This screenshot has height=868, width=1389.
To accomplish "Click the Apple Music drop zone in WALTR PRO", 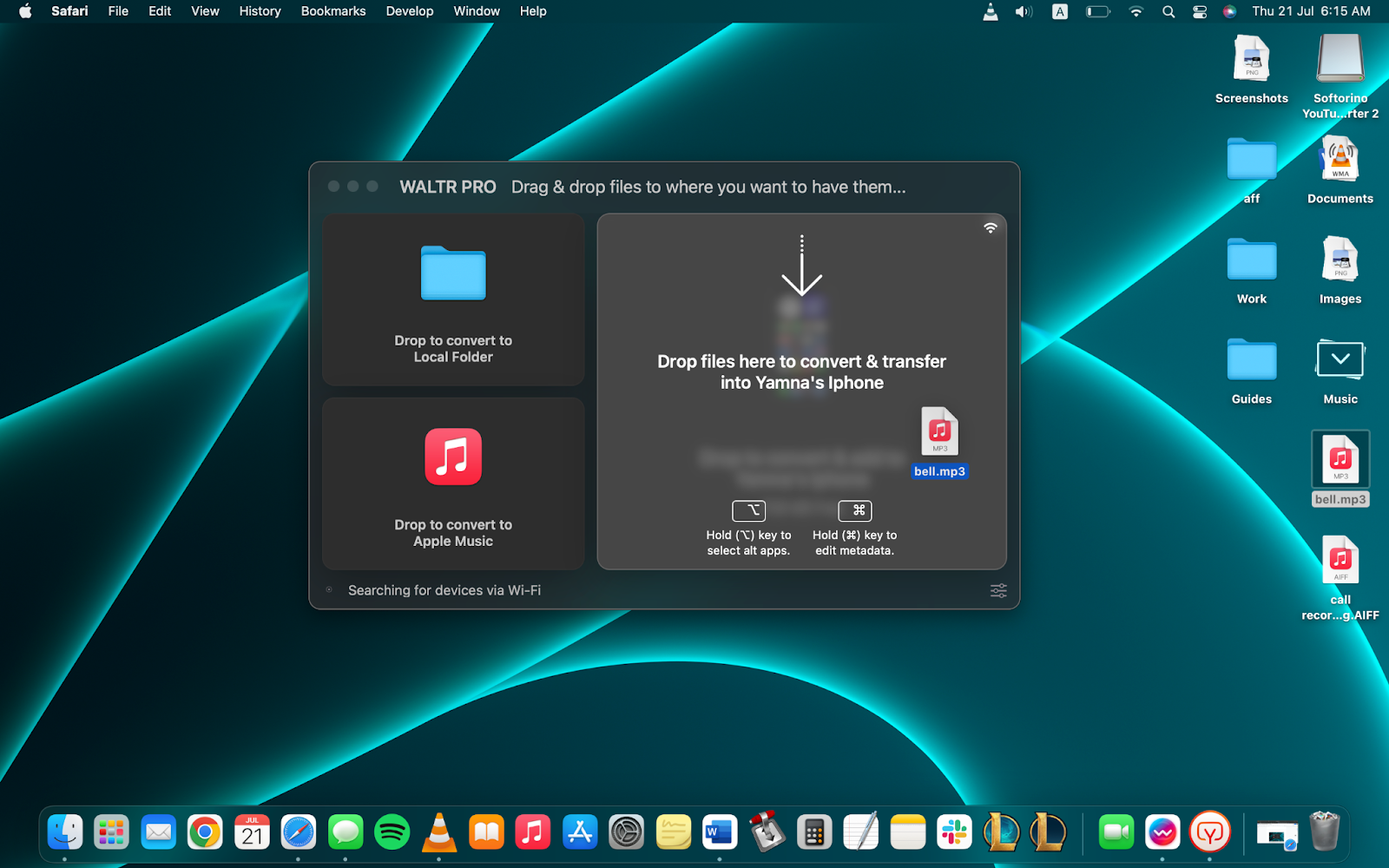I will (x=453, y=483).
